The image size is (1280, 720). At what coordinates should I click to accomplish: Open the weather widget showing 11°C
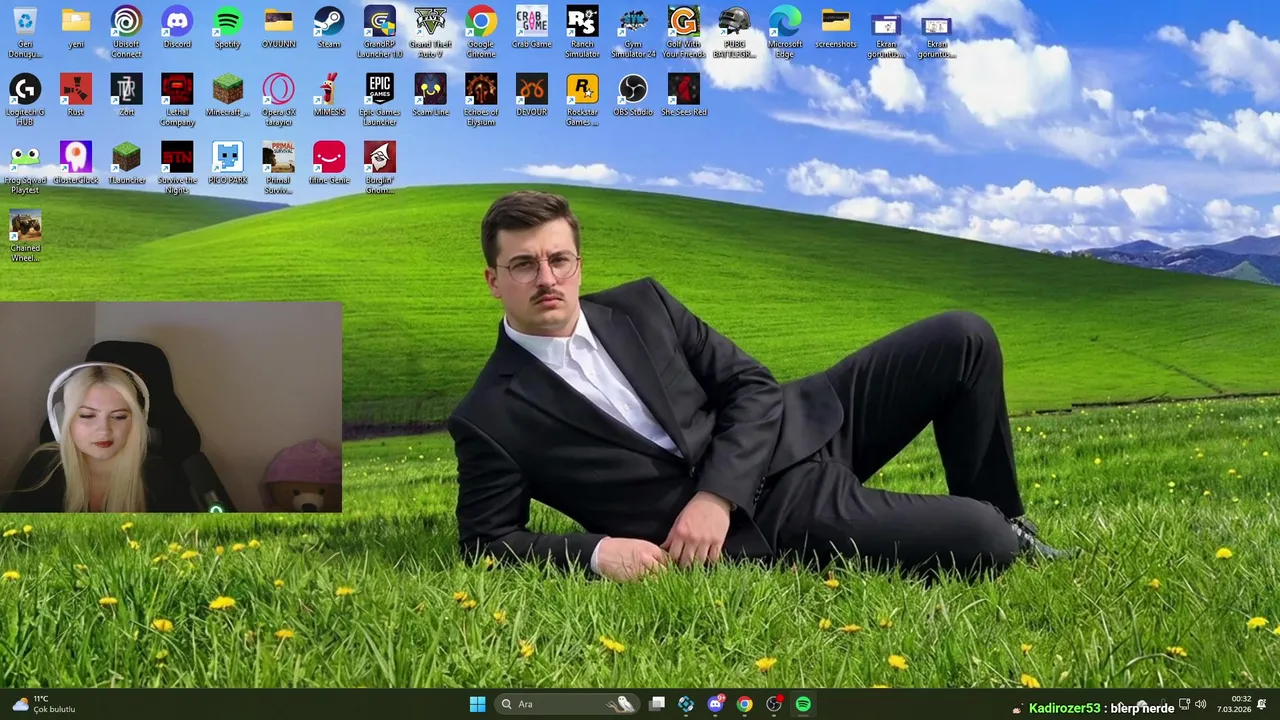[44, 704]
